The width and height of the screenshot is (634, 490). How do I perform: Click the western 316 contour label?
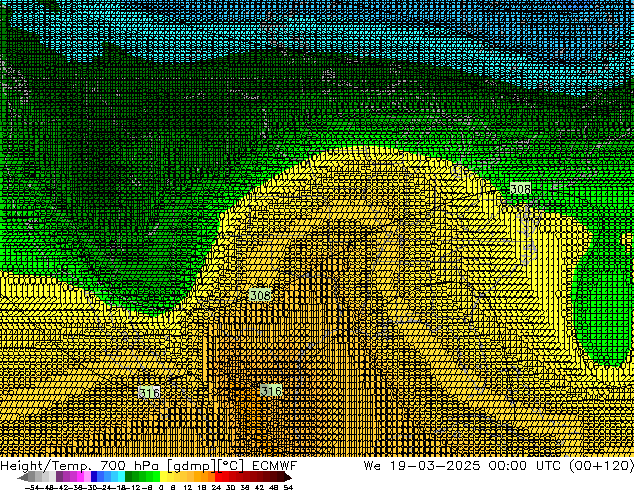coord(149,392)
